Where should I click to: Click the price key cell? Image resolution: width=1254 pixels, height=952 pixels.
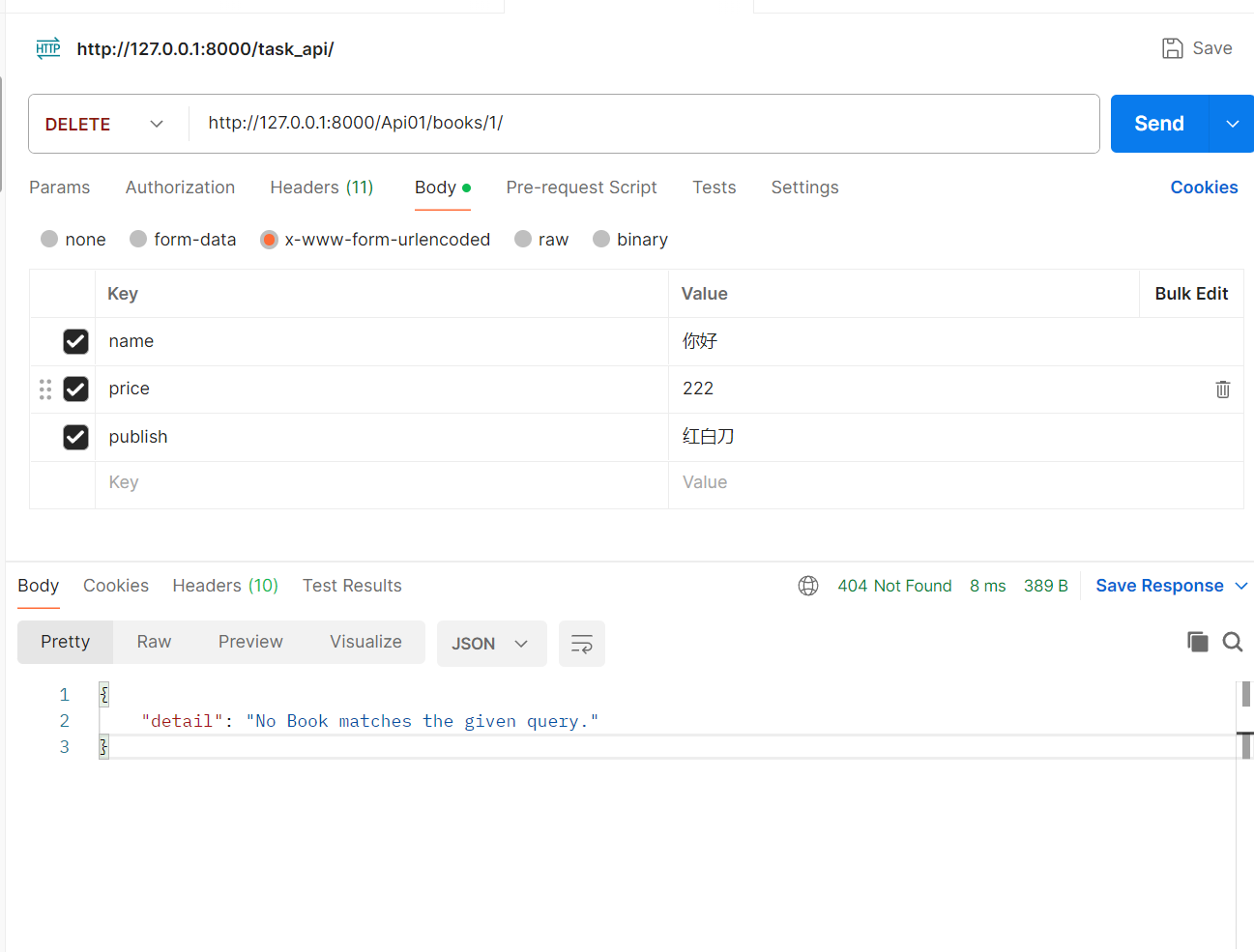382,389
